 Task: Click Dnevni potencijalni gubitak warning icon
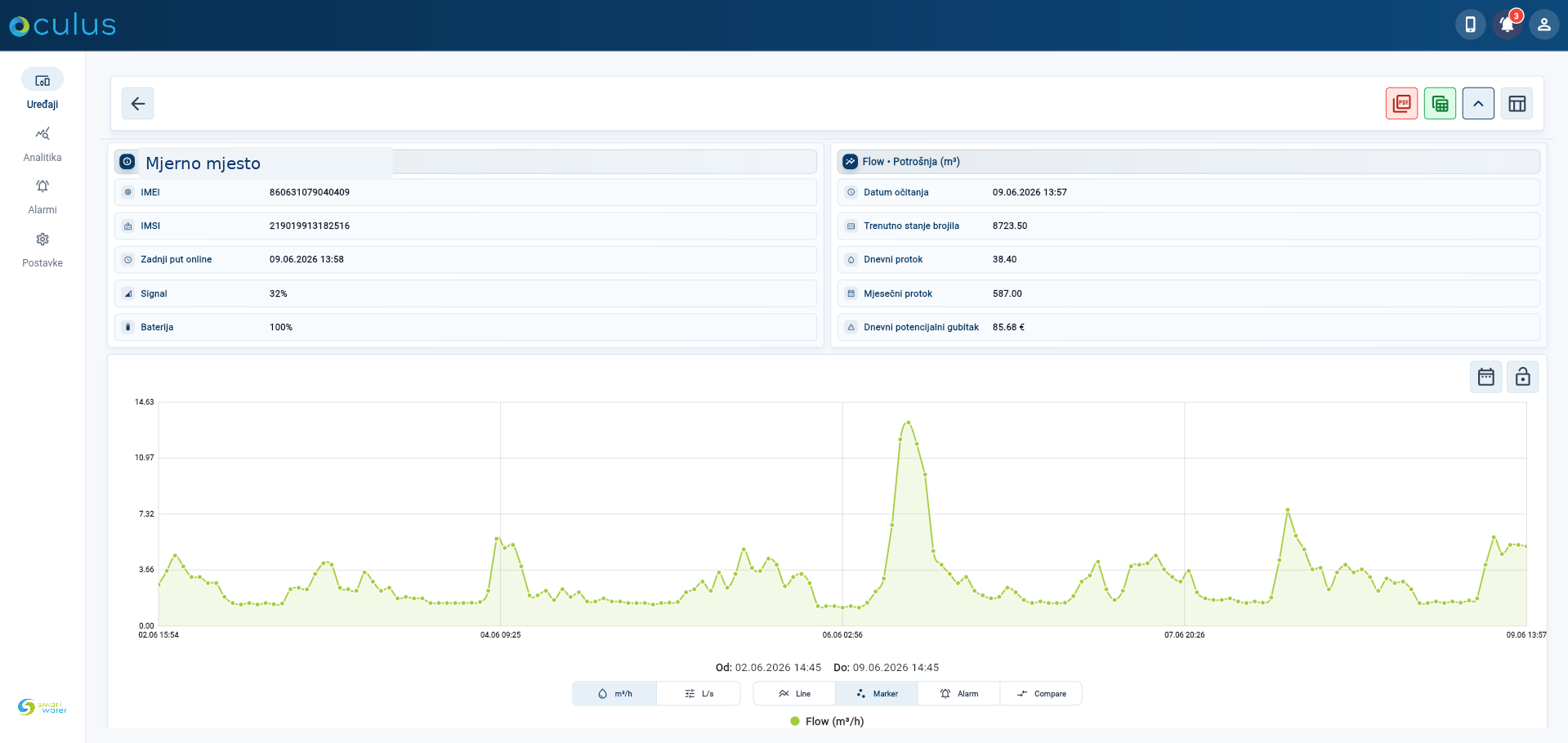pyautogui.click(x=851, y=327)
